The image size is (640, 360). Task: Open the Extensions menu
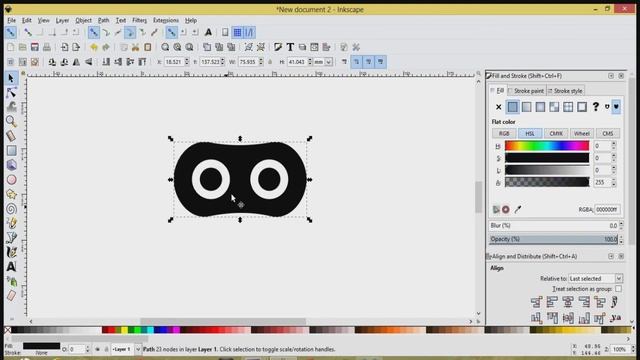[166, 20]
